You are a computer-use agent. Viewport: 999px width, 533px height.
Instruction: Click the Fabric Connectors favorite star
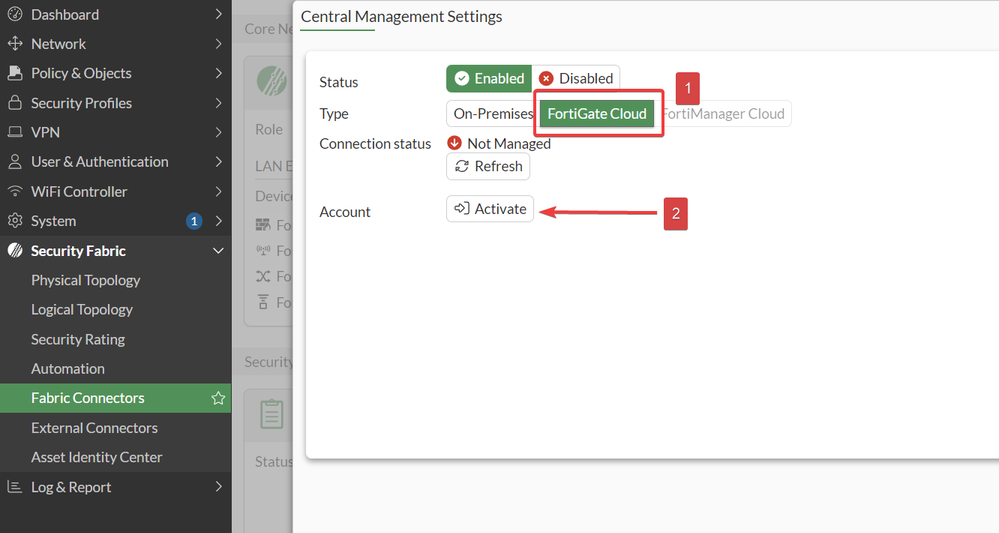218,398
